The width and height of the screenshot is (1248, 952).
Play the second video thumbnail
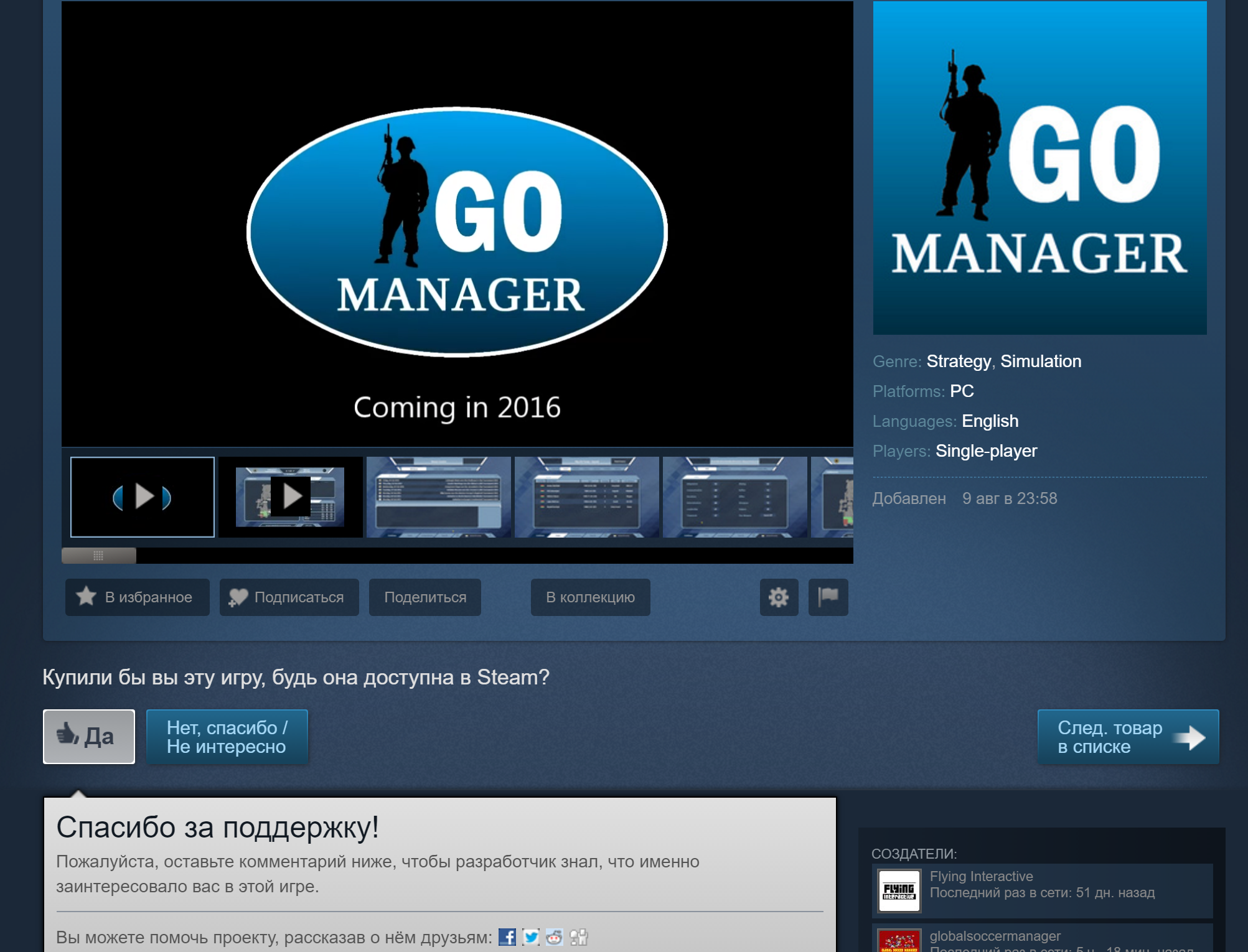point(291,497)
